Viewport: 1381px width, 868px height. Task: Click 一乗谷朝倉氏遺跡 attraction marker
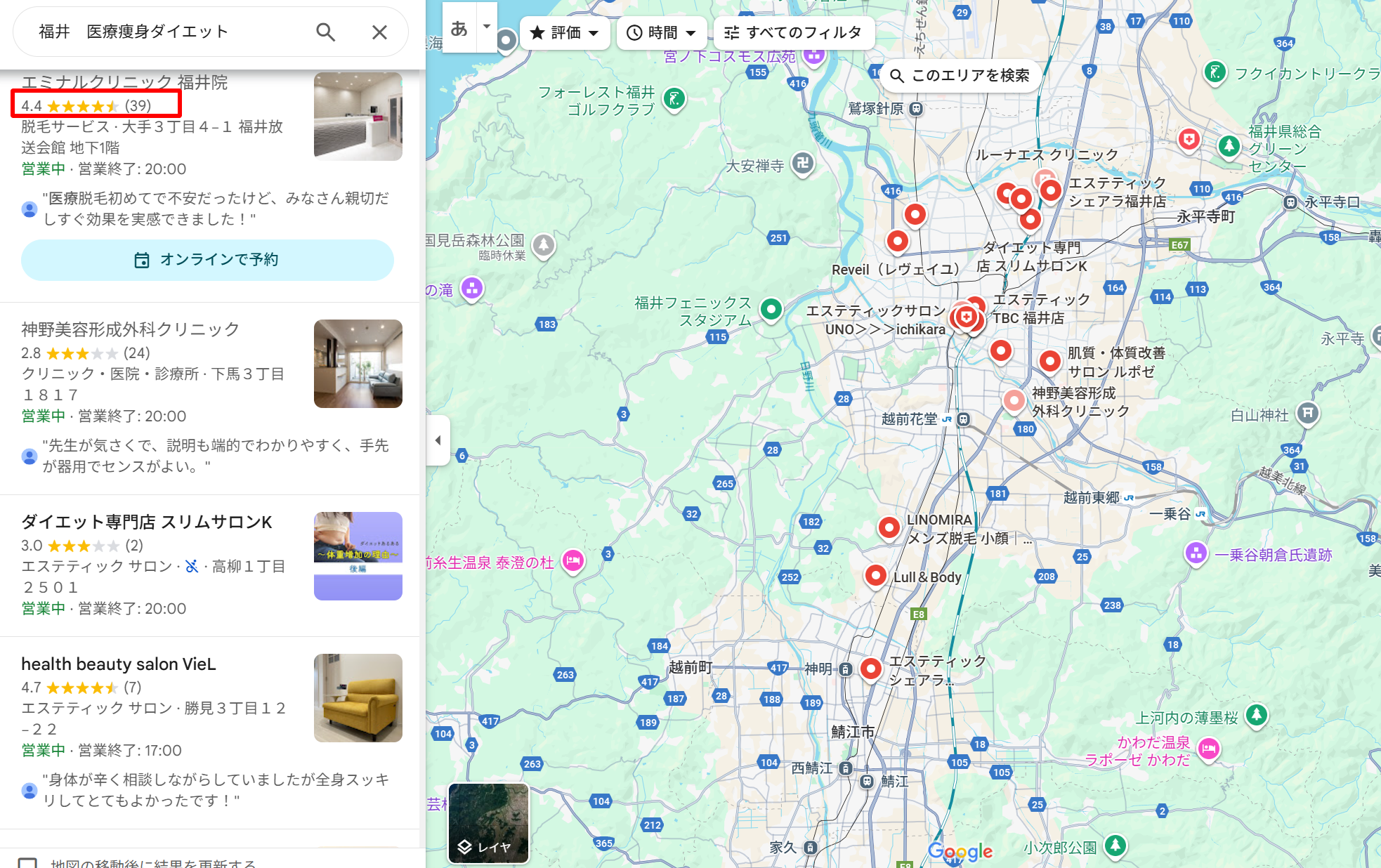coord(1196,553)
